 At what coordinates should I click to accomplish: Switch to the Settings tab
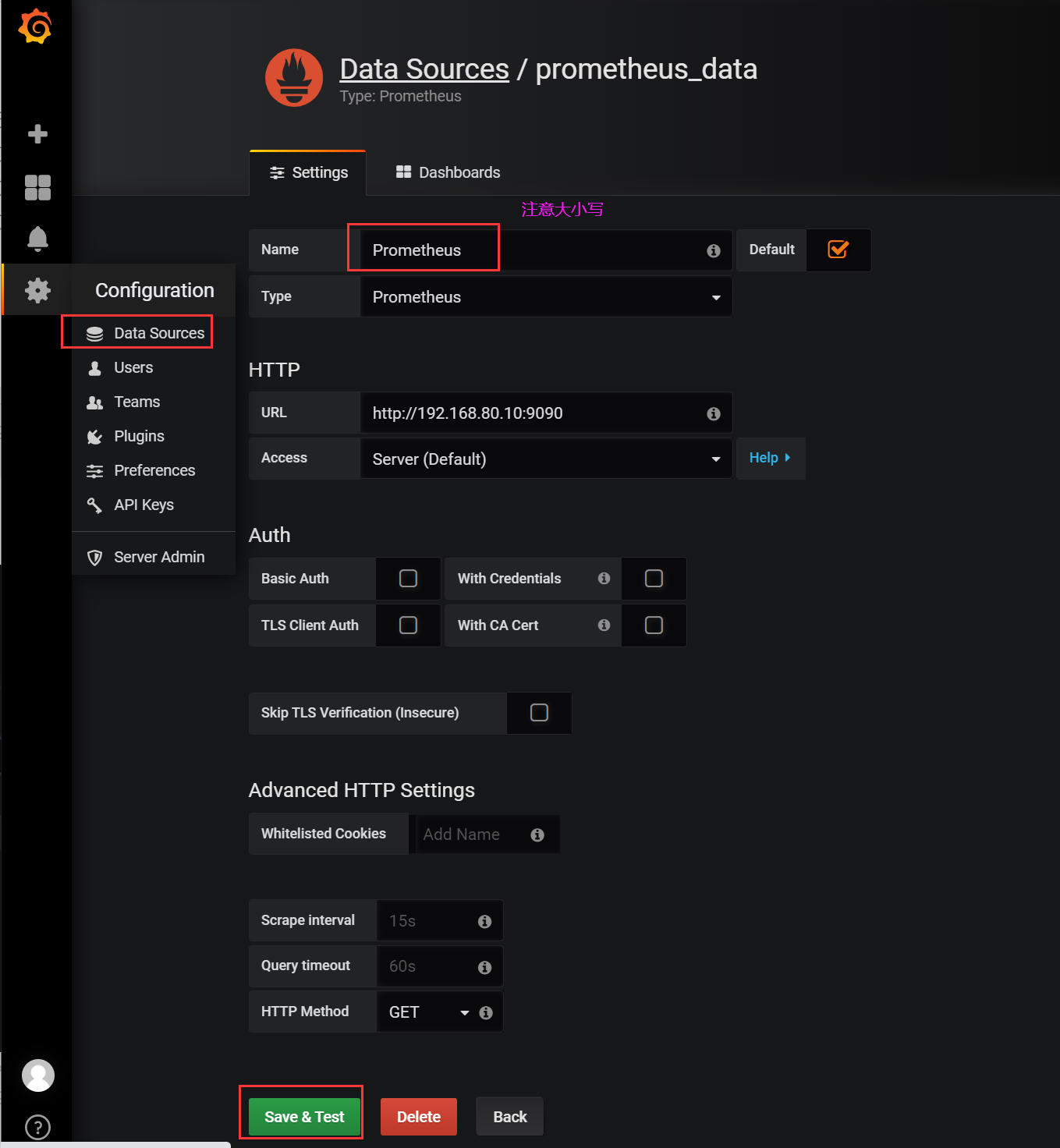308,172
